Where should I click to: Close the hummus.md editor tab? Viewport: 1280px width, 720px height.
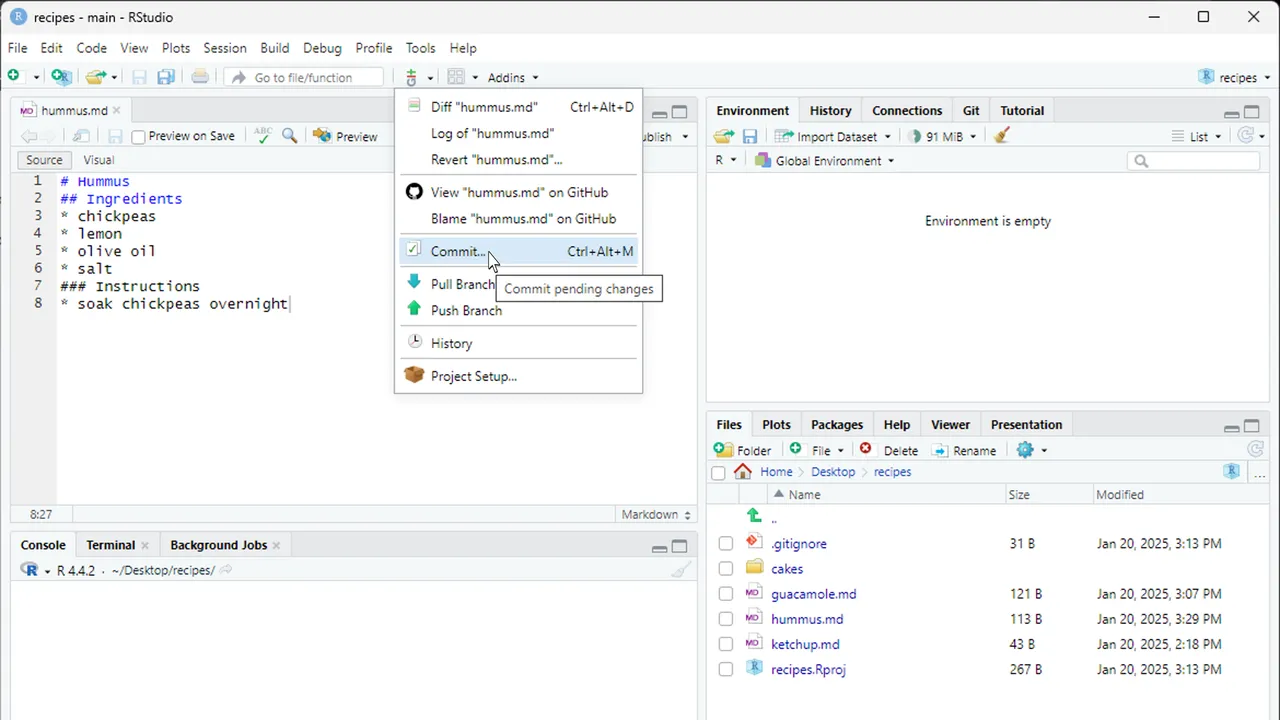pyautogui.click(x=116, y=110)
